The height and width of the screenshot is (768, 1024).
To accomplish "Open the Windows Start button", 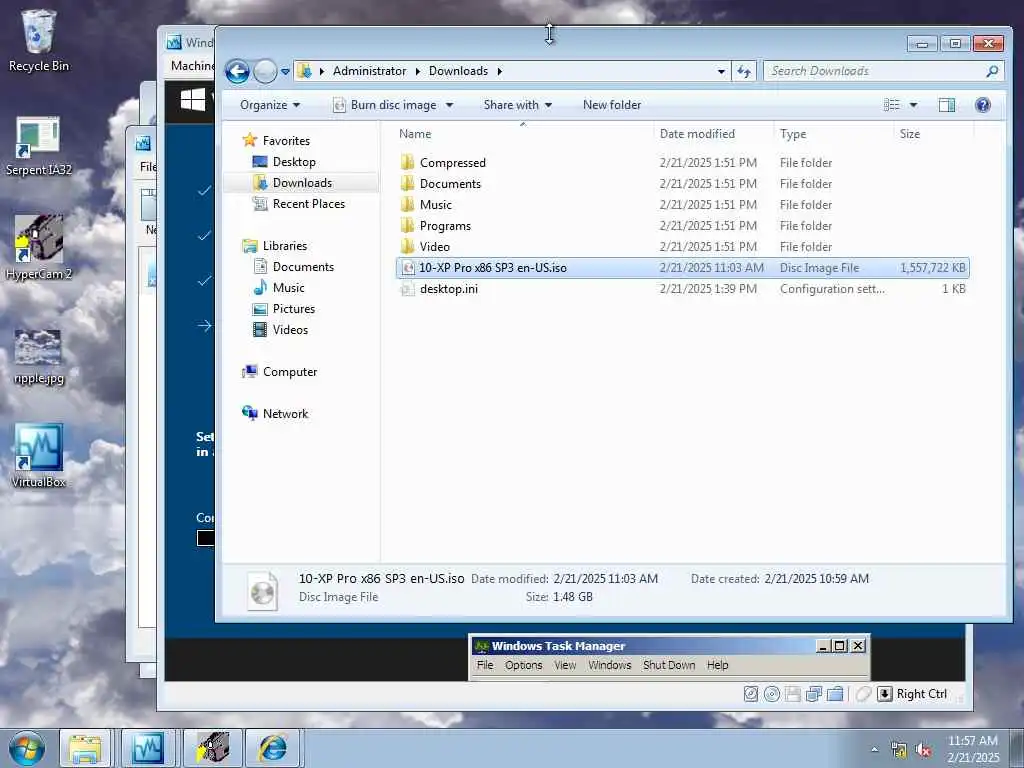I will 27,748.
